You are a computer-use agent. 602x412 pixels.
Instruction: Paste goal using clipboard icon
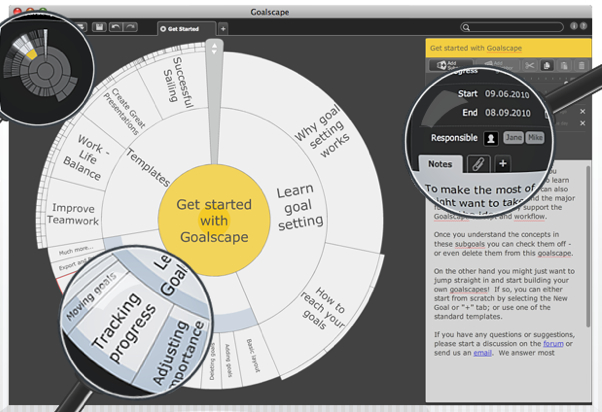click(564, 65)
